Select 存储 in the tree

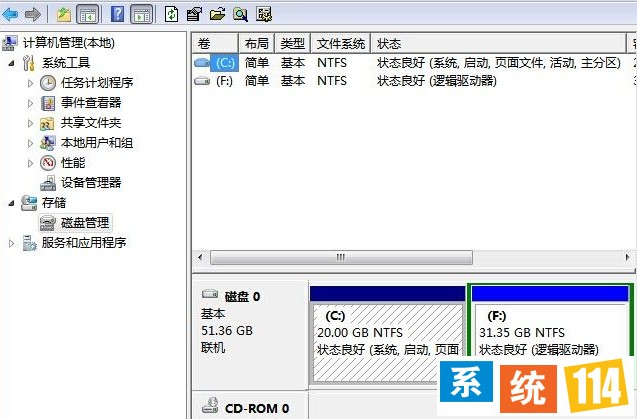pos(54,202)
